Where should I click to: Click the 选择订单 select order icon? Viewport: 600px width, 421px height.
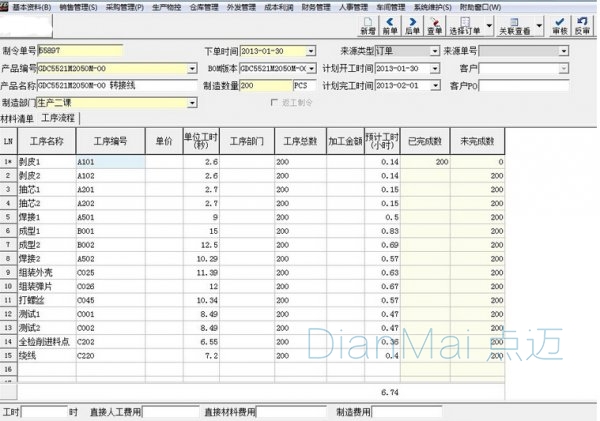(465, 26)
